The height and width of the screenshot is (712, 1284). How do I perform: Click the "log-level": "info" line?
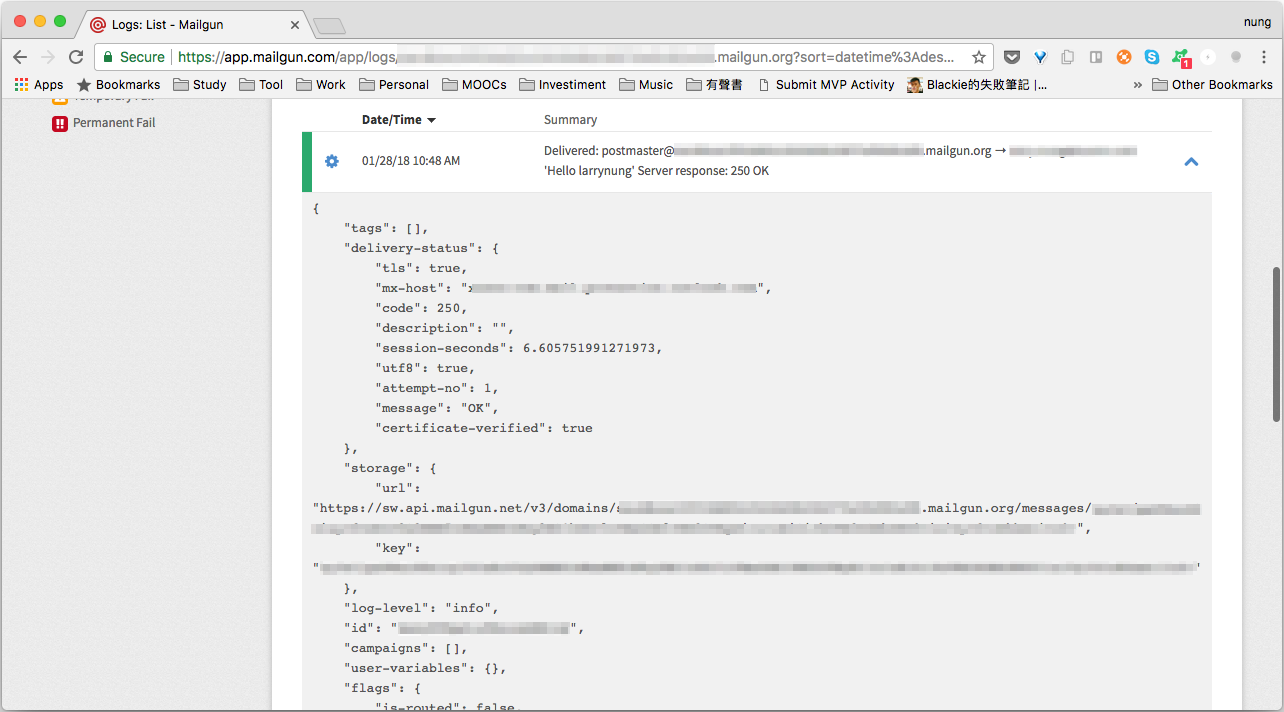pos(421,608)
